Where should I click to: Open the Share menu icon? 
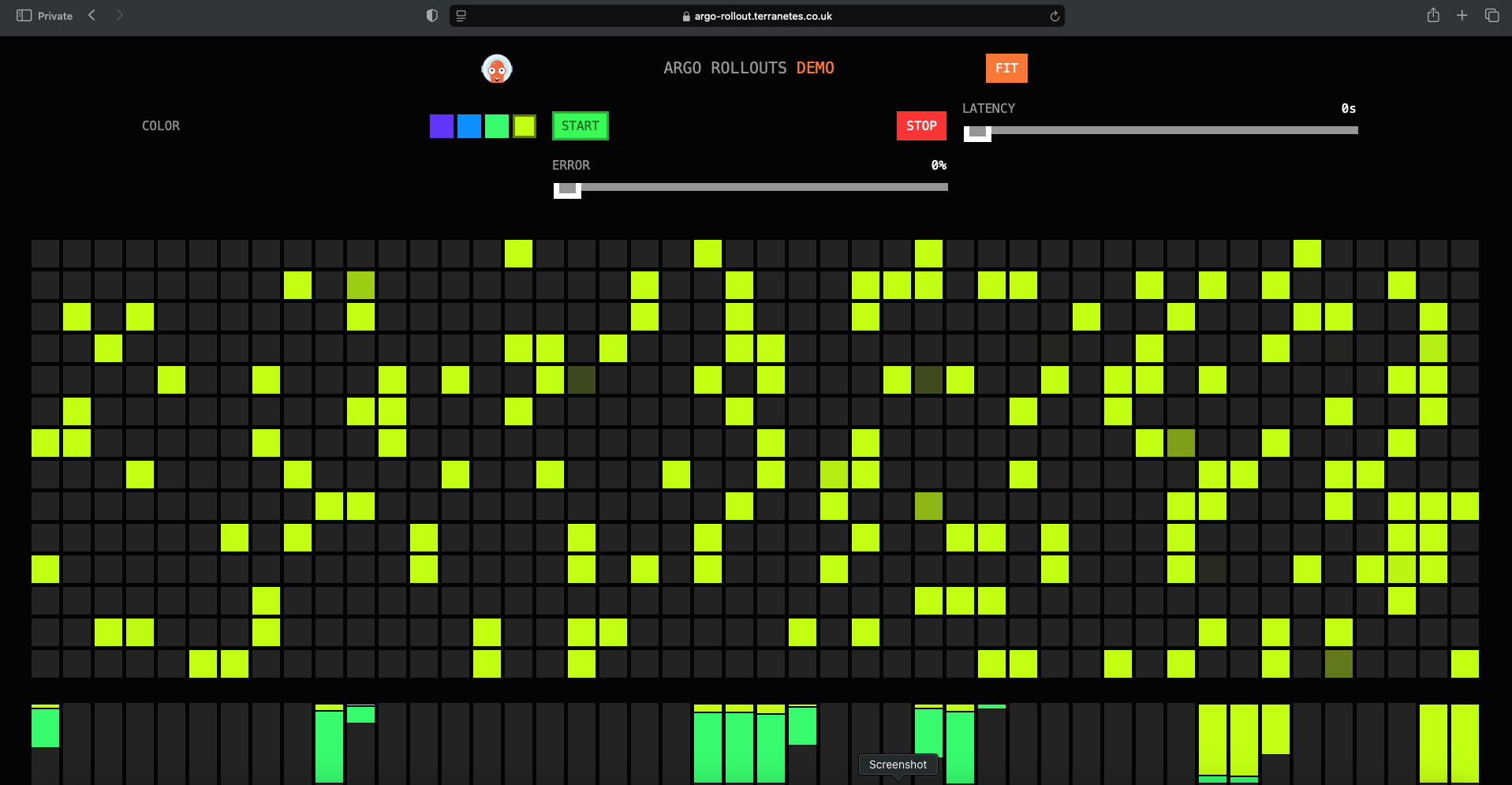click(1433, 15)
